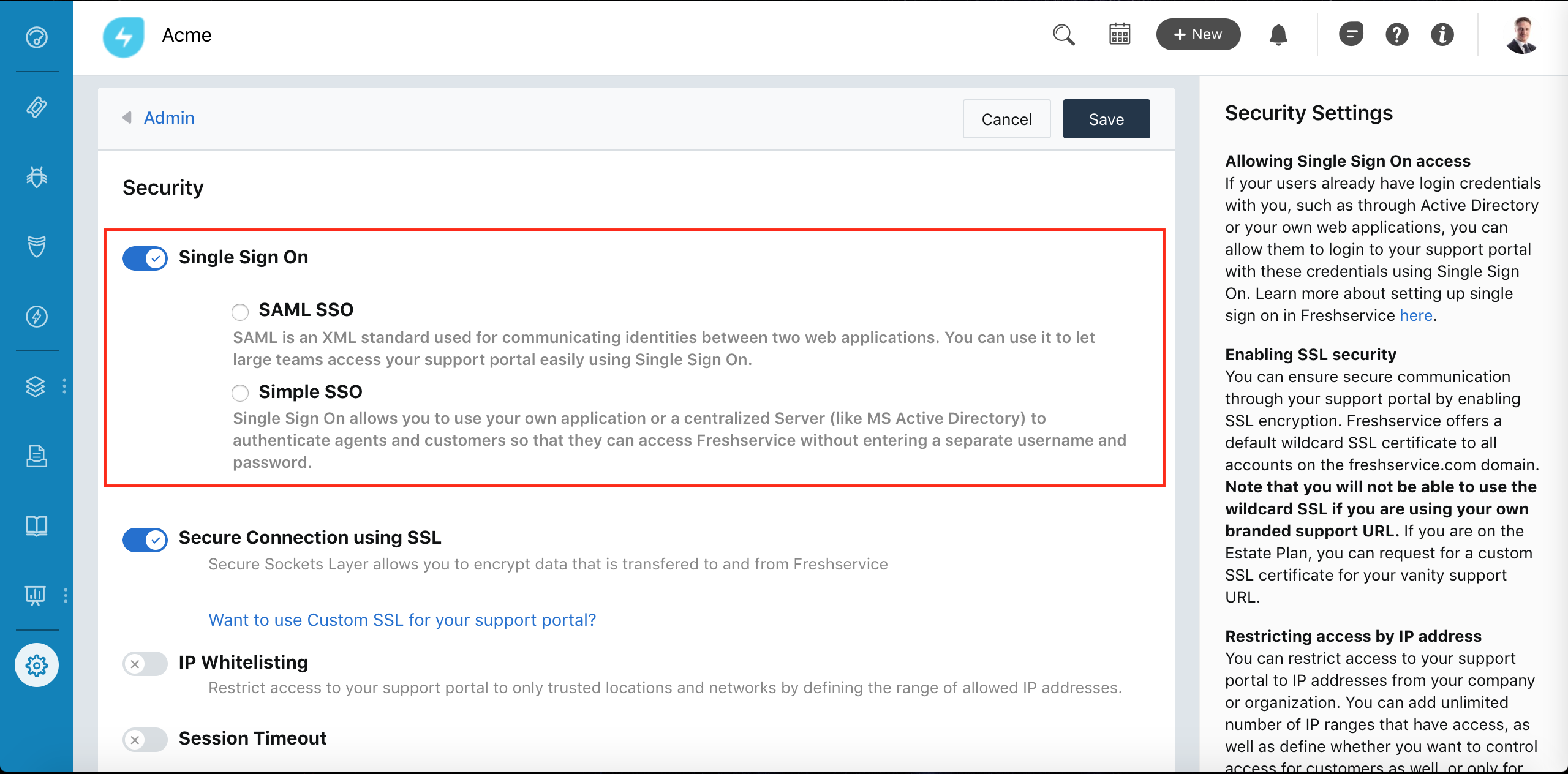Click the help question mark icon

tap(1396, 35)
